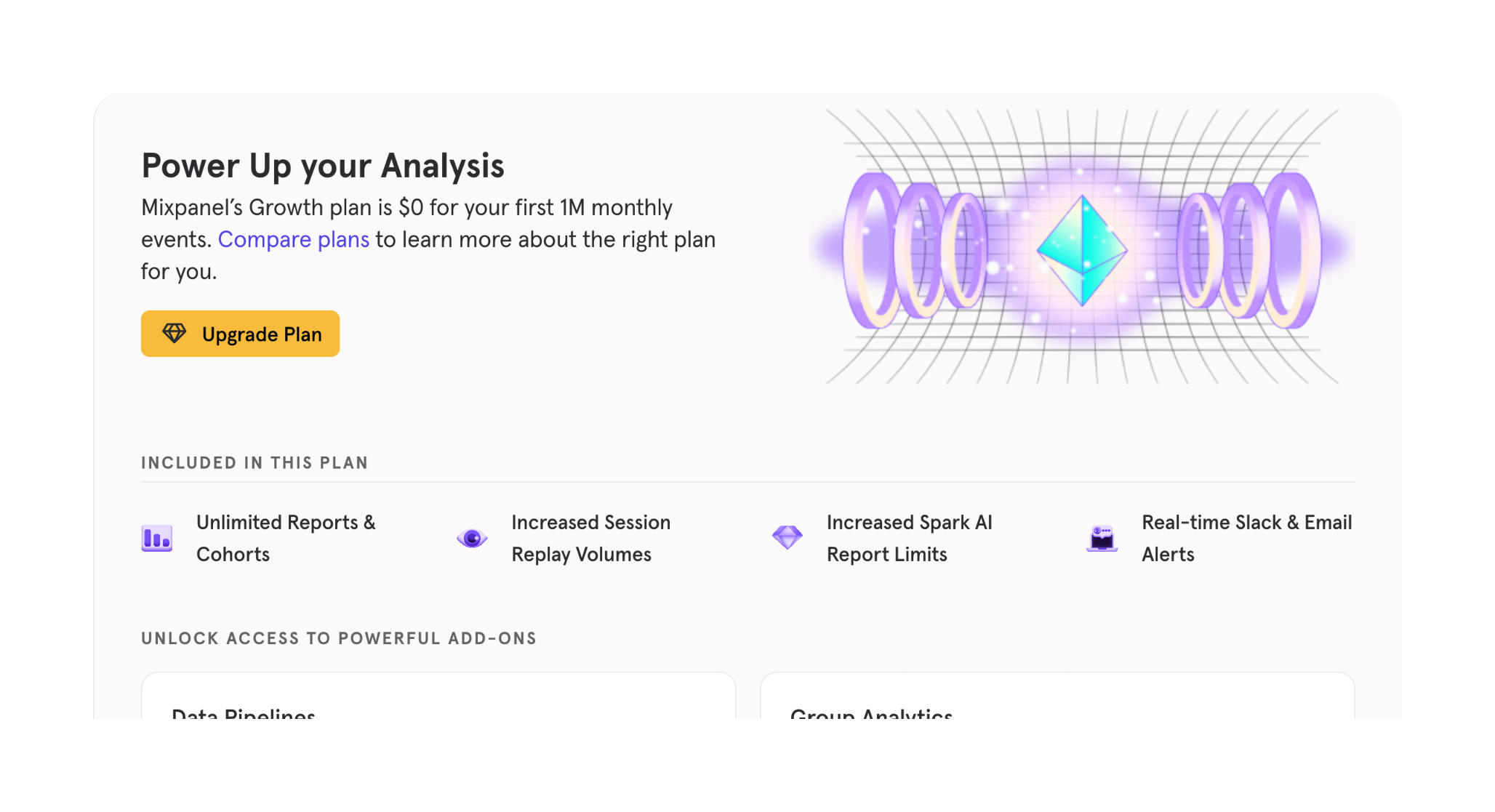Select the Real-time Slack & Email Alerts label
The width and height of the screenshot is (1495, 812).
[x=1246, y=538]
